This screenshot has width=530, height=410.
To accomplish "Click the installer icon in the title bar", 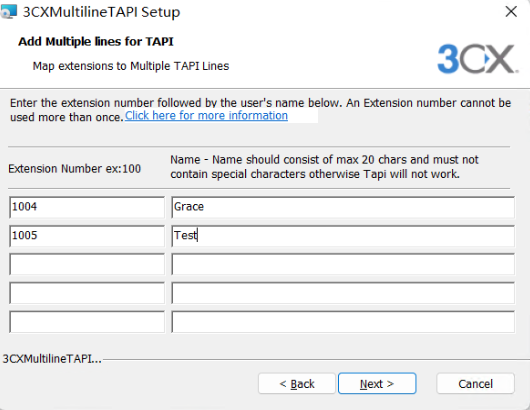I will pyautogui.click(x=8, y=11).
